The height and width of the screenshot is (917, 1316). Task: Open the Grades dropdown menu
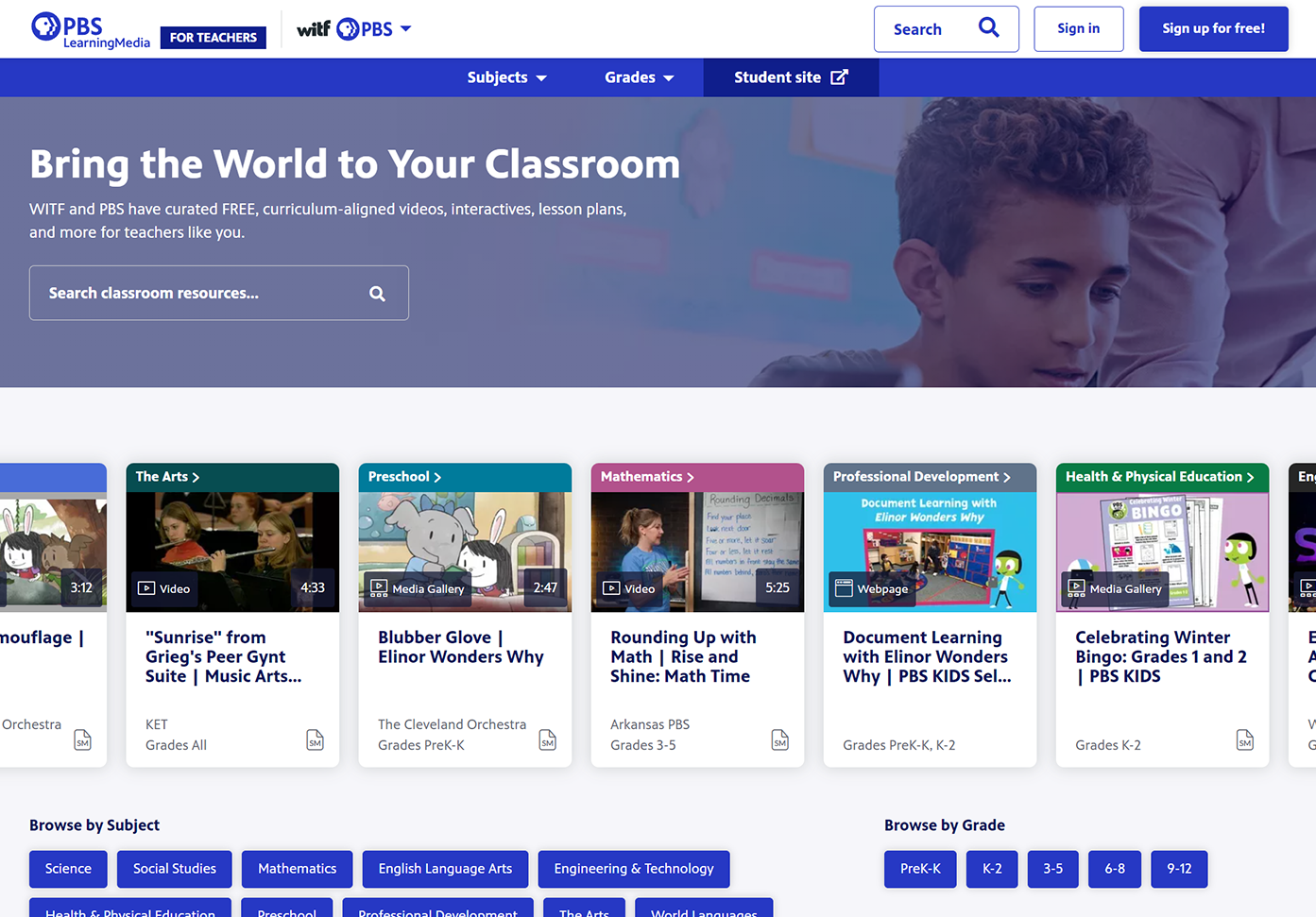point(639,77)
